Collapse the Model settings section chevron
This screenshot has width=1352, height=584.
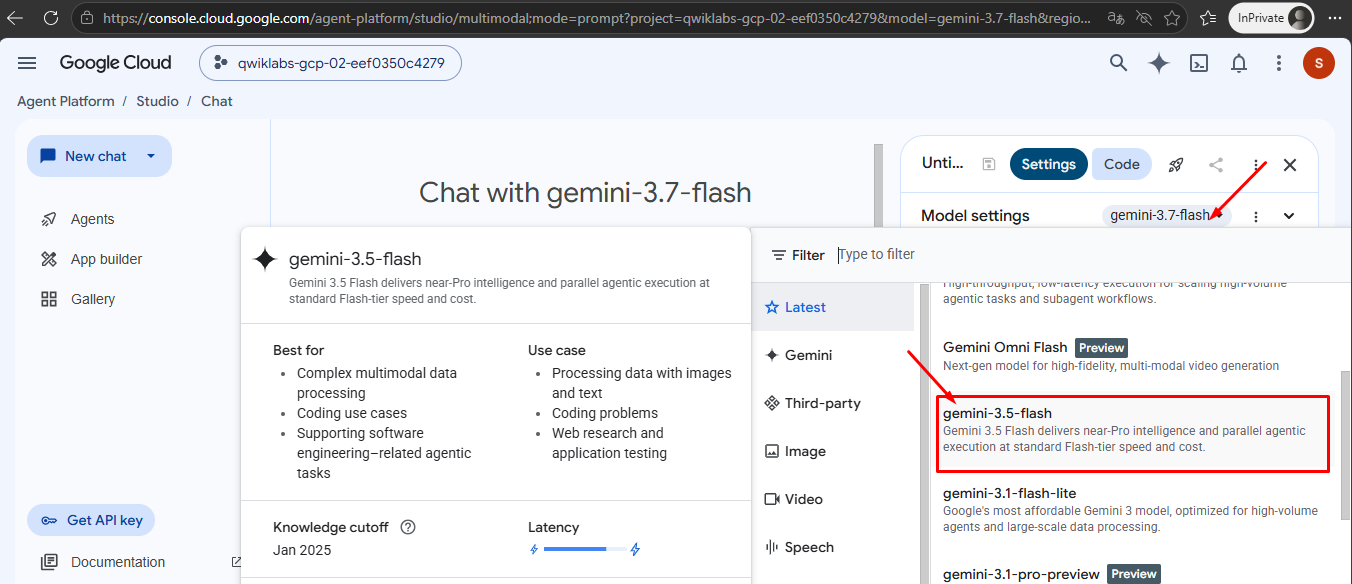pos(1289,216)
